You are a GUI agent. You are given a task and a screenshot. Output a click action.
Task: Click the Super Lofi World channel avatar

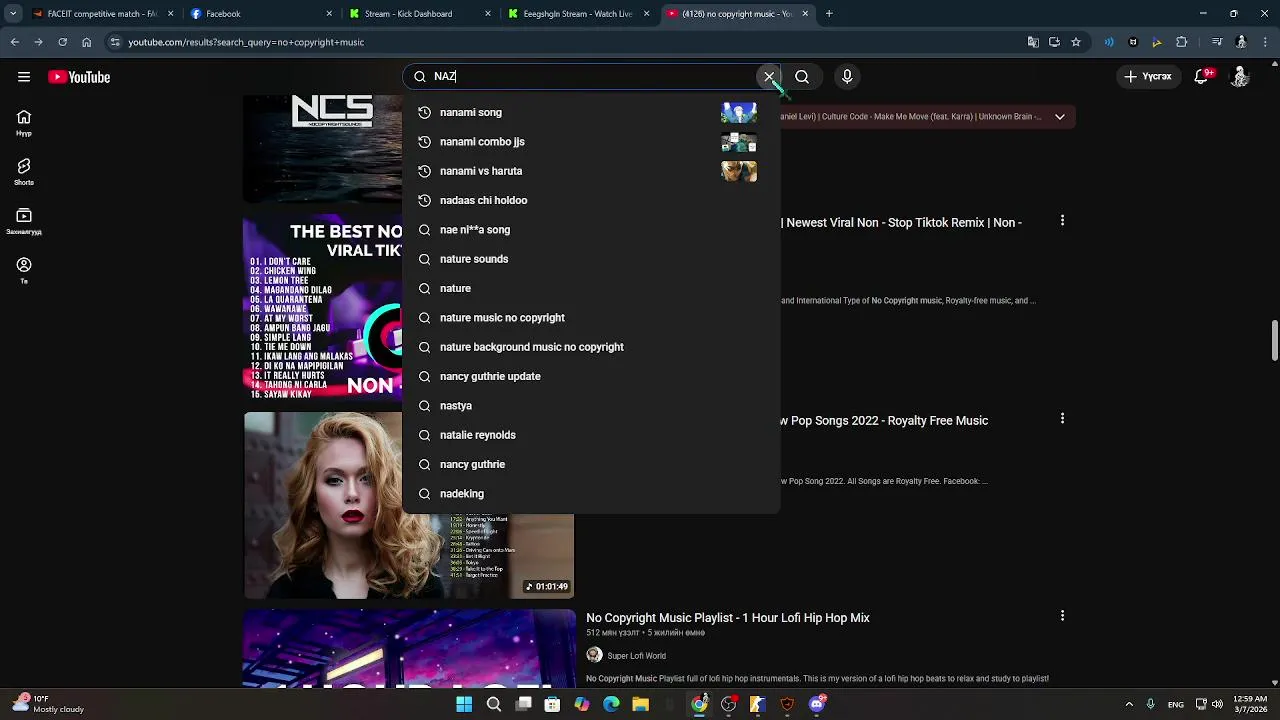594,655
